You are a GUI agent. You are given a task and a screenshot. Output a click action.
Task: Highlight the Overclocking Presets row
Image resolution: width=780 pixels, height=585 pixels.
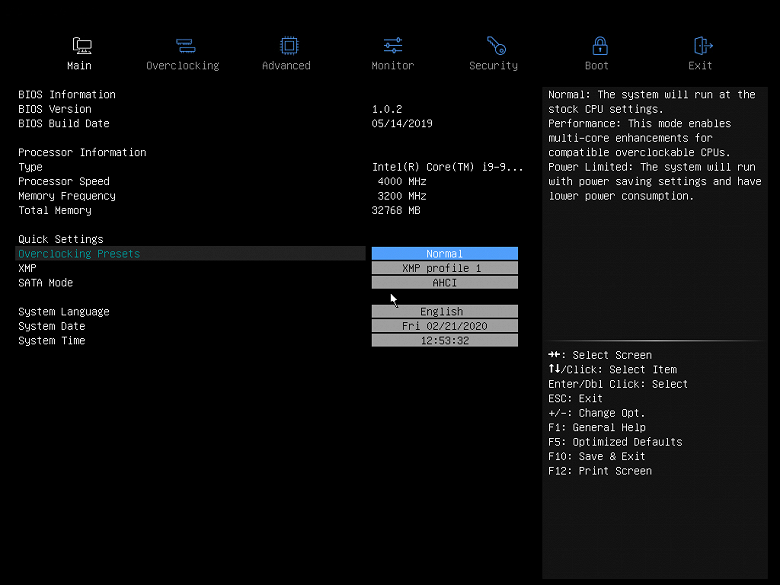[191, 254]
